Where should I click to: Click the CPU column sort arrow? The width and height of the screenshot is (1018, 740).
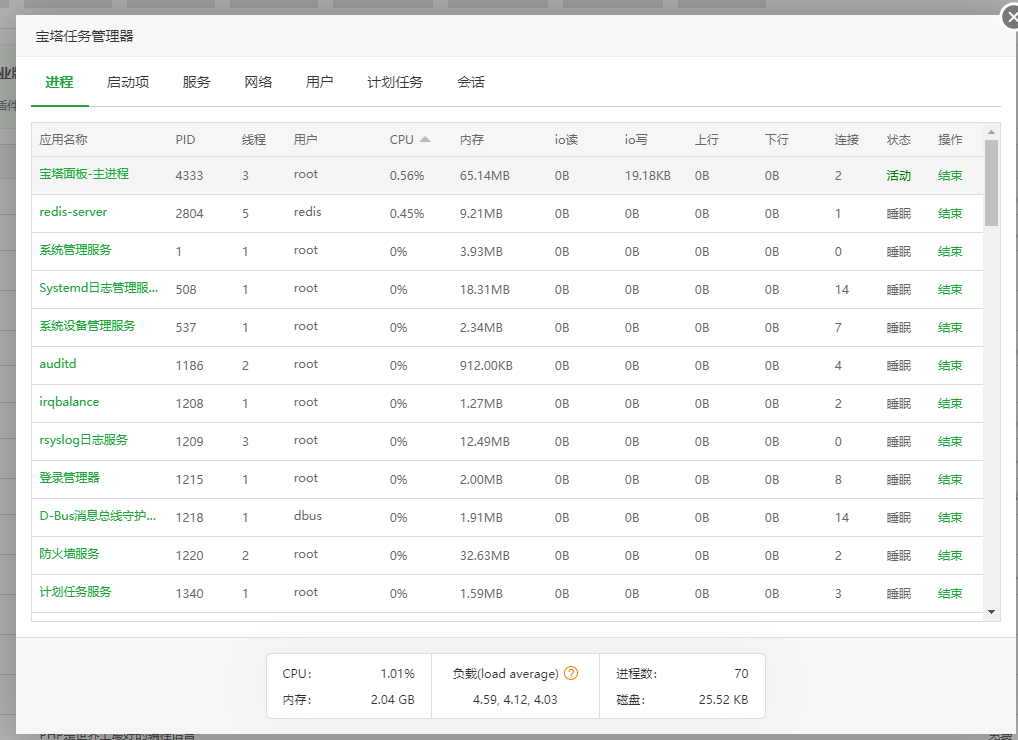point(424,138)
